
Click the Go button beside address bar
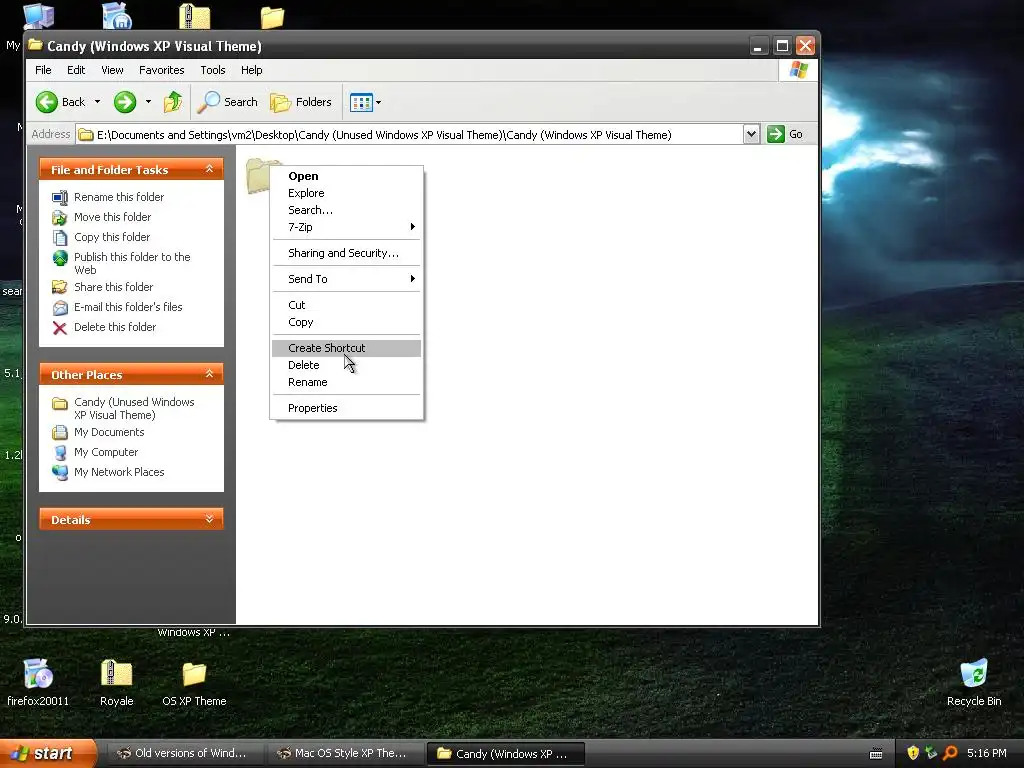(785, 135)
